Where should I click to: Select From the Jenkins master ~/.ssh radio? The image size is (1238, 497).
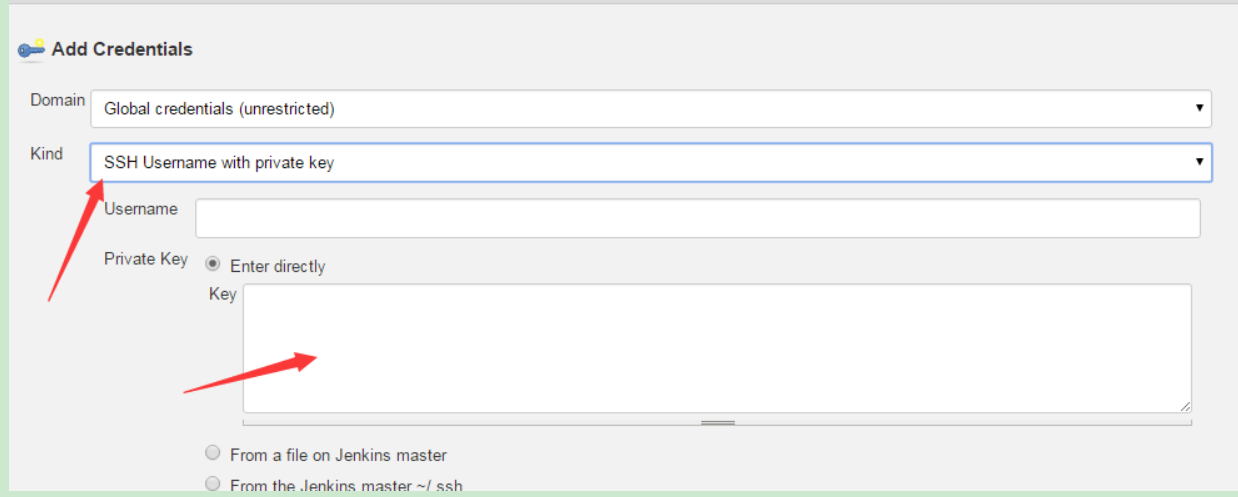pos(213,484)
